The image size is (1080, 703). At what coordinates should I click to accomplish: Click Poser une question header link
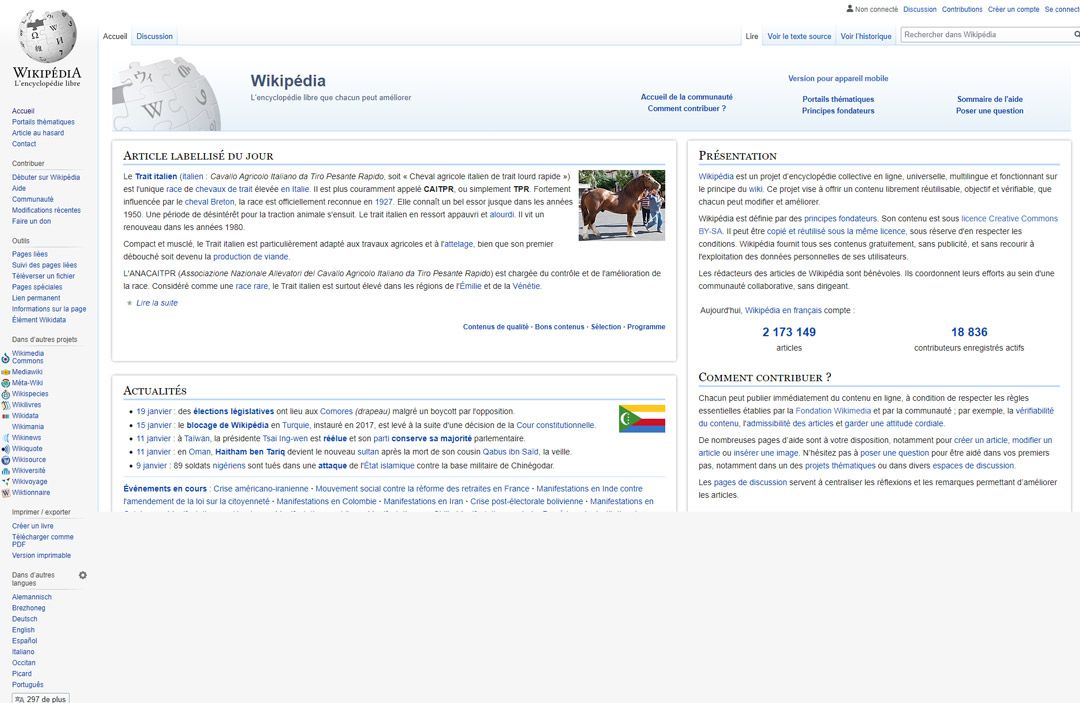point(990,111)
